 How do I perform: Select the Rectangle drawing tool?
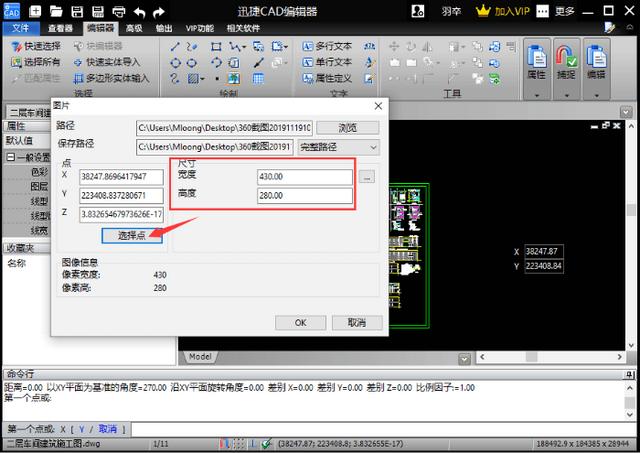point(216,47)
